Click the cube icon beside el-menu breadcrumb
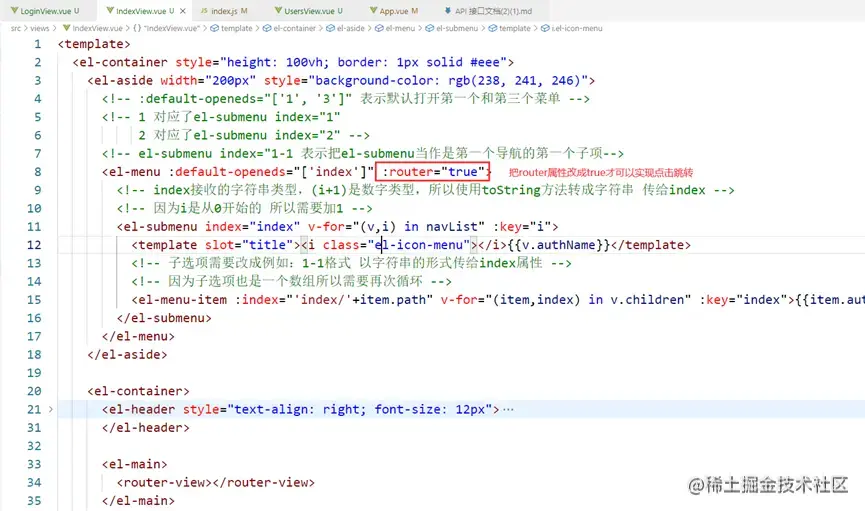This screenshot has width=865, height=511. (380, 28)
